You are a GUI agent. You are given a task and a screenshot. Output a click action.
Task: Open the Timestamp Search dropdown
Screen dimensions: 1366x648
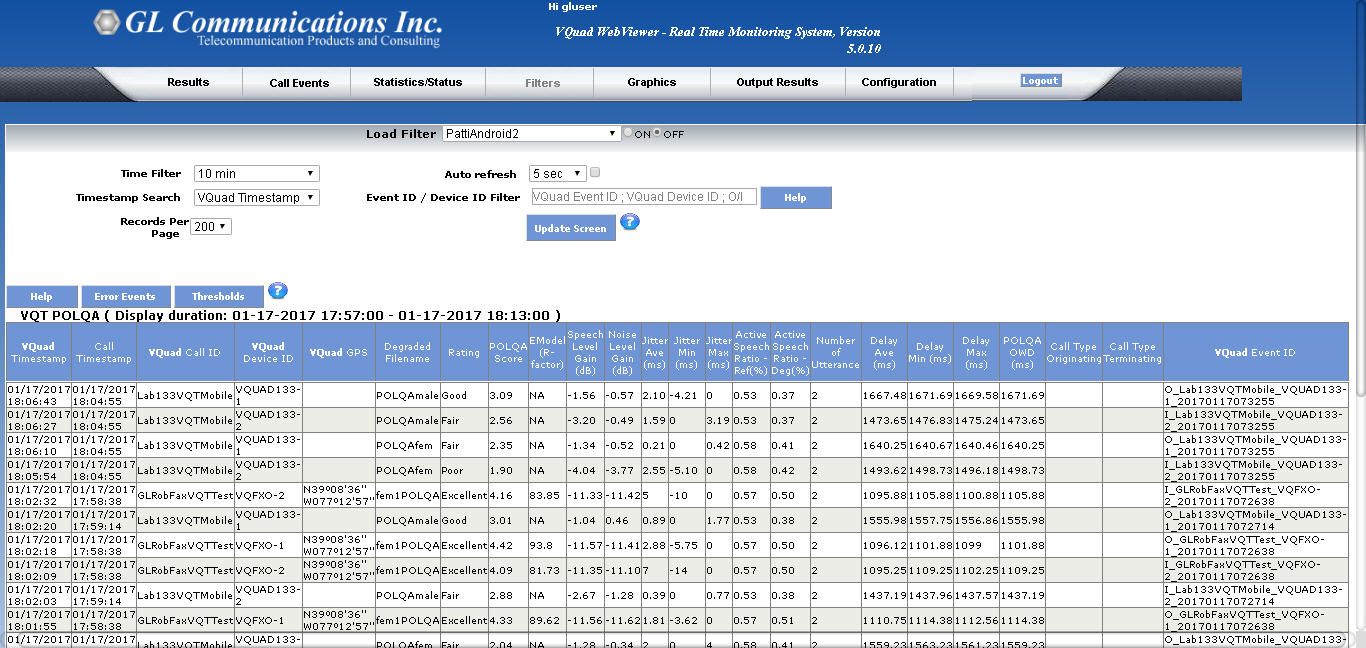[257, 197]
